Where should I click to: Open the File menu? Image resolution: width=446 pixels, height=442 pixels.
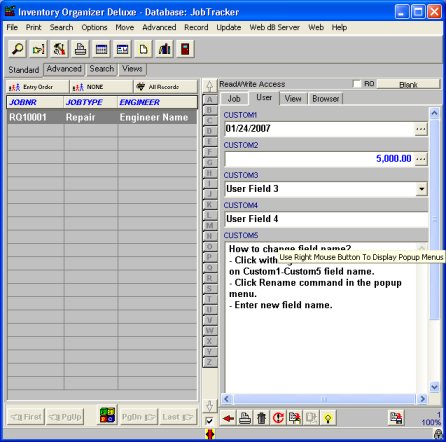(x=12, y=27)
